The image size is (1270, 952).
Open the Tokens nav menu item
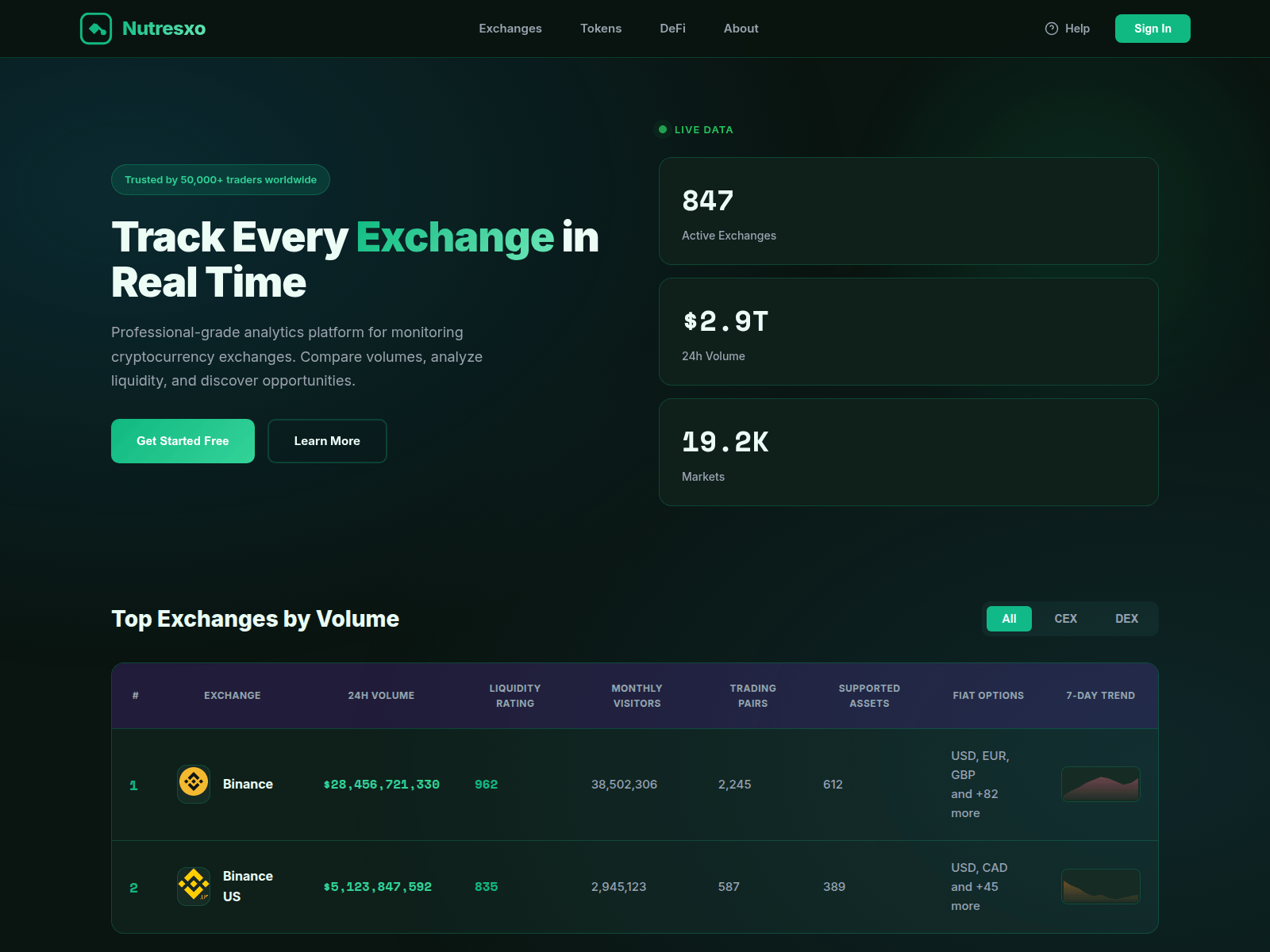(601, 29)
